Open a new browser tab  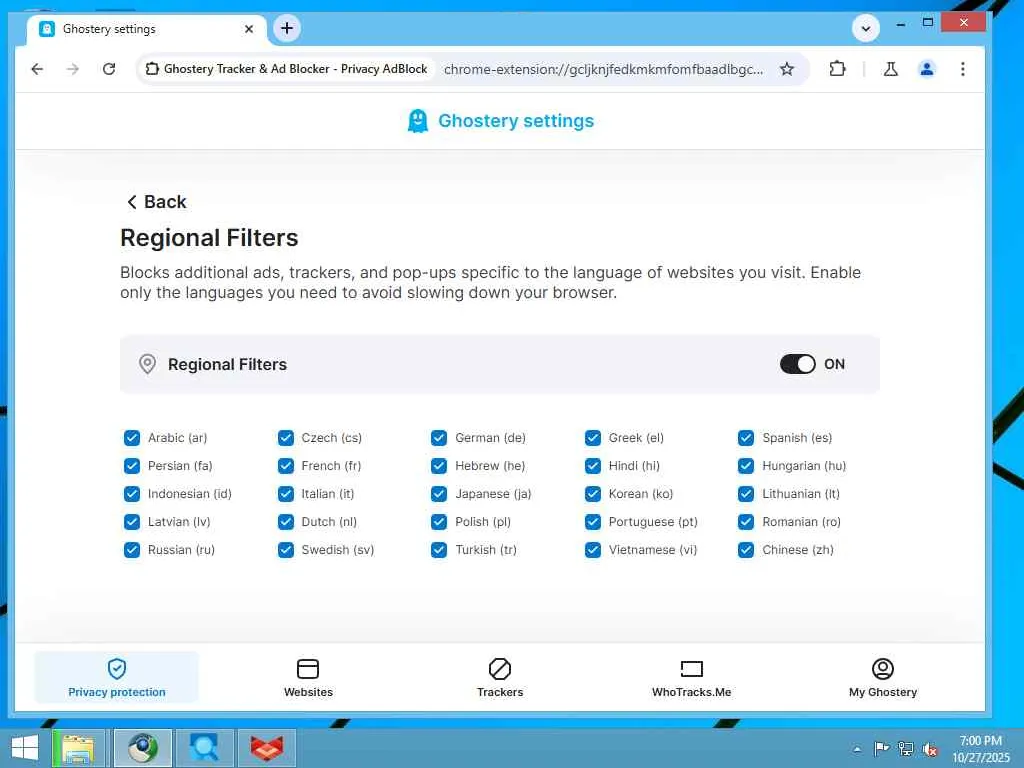click(x=287, y=28)
